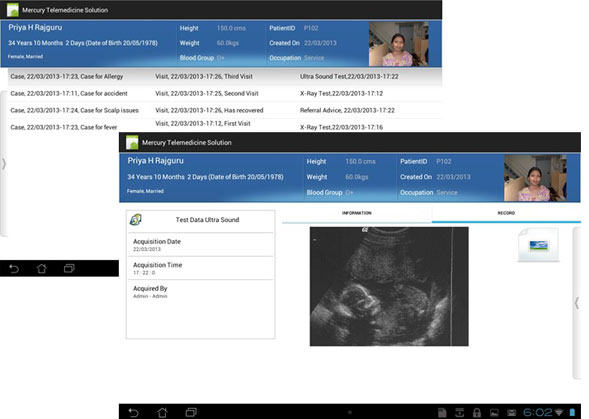Tap the patient photo in the lower header
Viewport: 589px width, 419px height.
[x=535, y=178]
